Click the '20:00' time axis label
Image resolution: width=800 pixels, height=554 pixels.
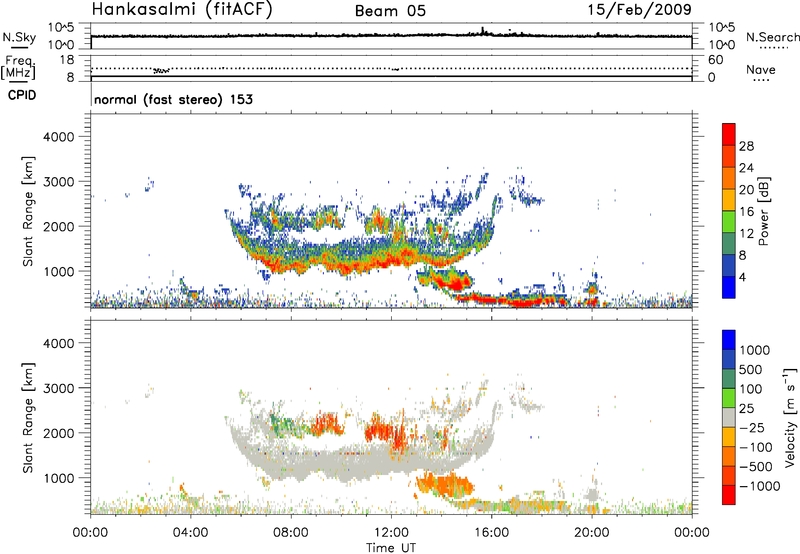[592, 533]
